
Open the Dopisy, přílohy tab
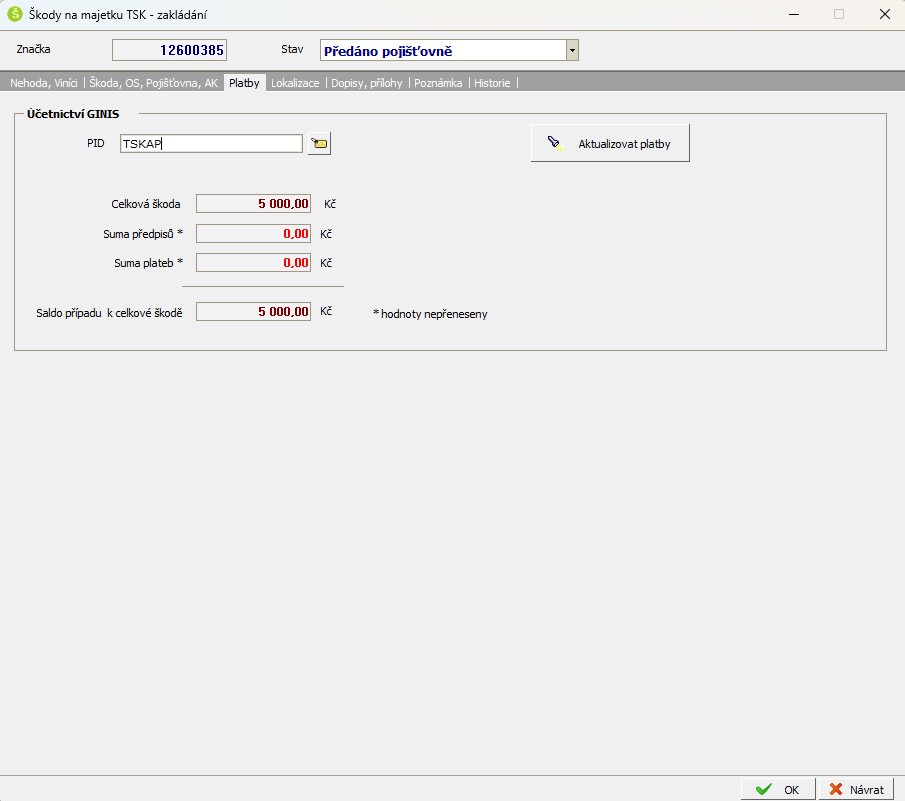(366, 83)
